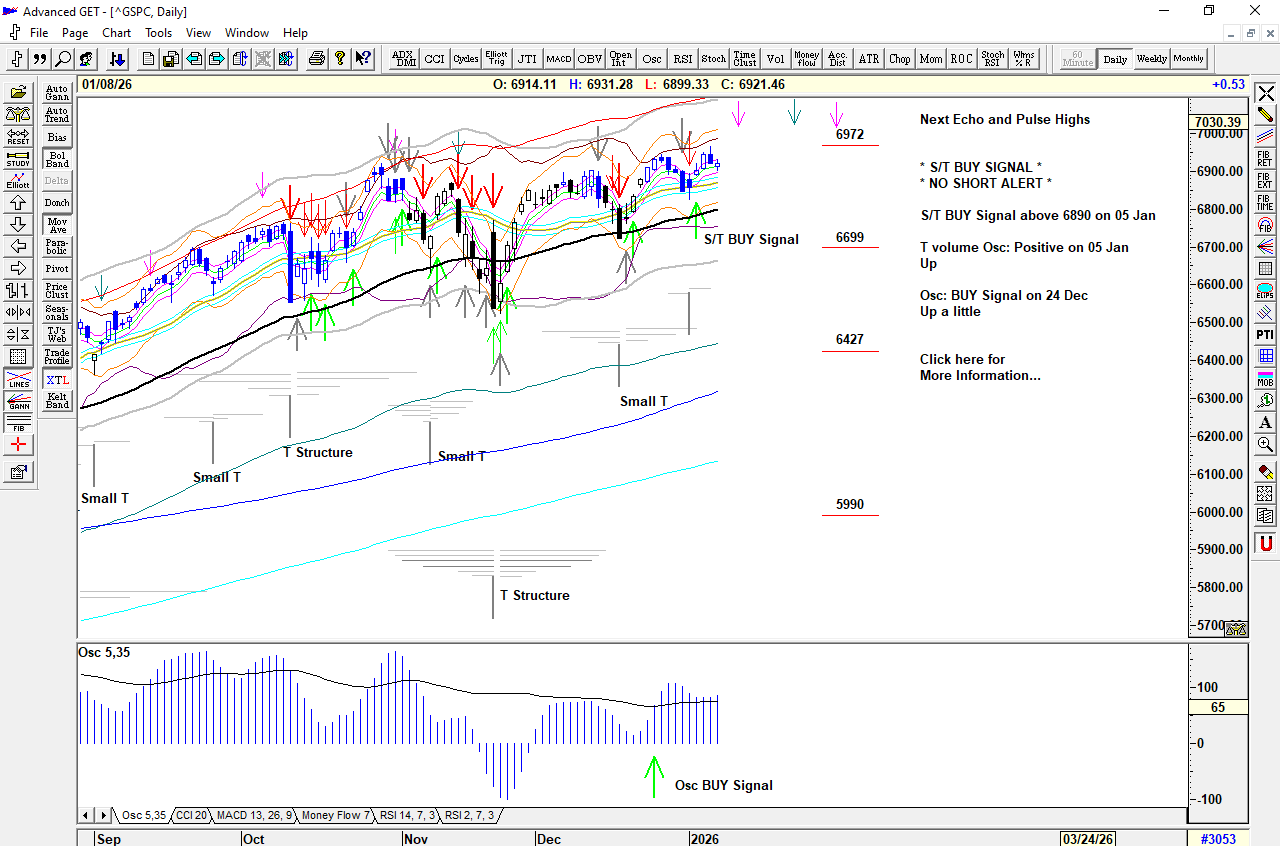1280x846 pixels.
Task: Switch to the MACD 13, 26, 9 tab
Action: pos(254,816)
